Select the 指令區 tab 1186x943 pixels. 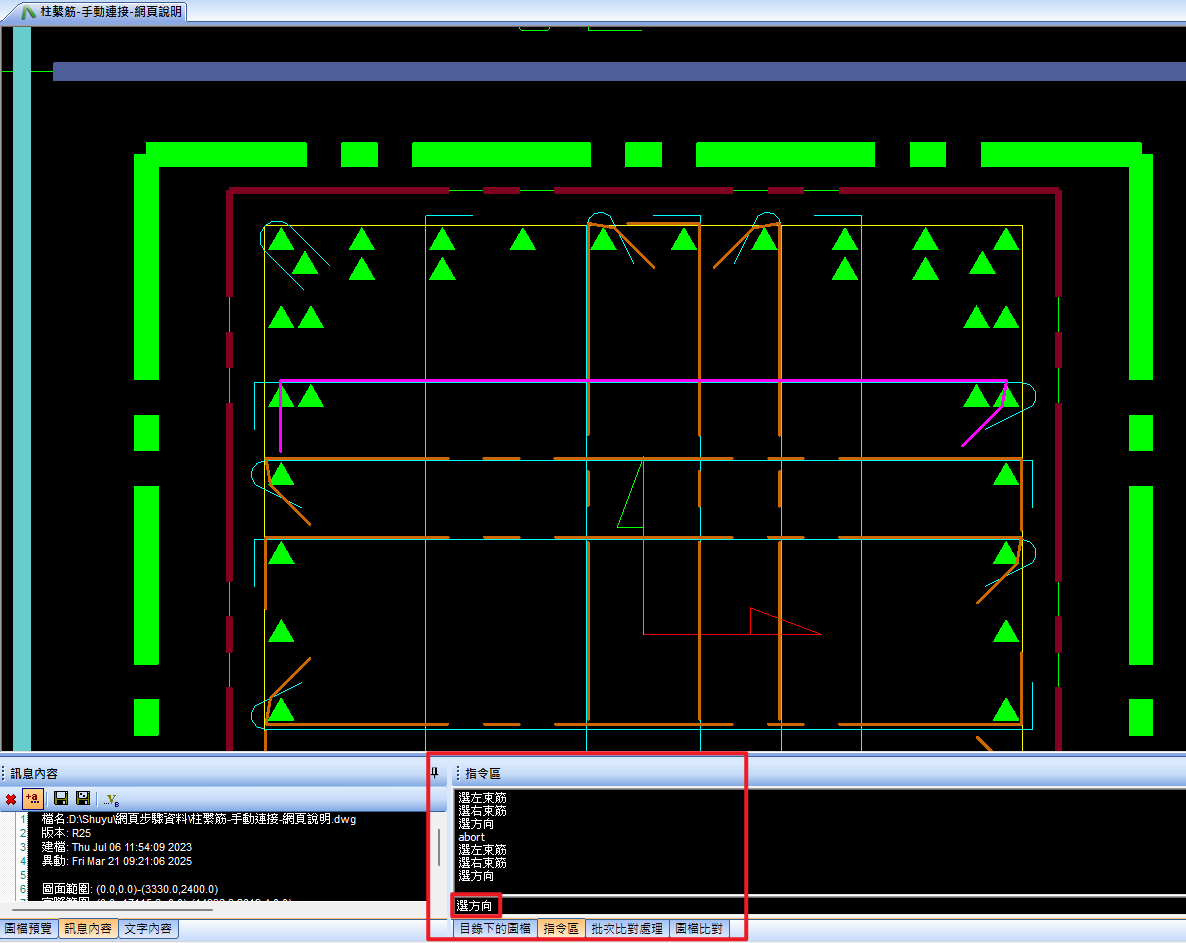(561, 929)
